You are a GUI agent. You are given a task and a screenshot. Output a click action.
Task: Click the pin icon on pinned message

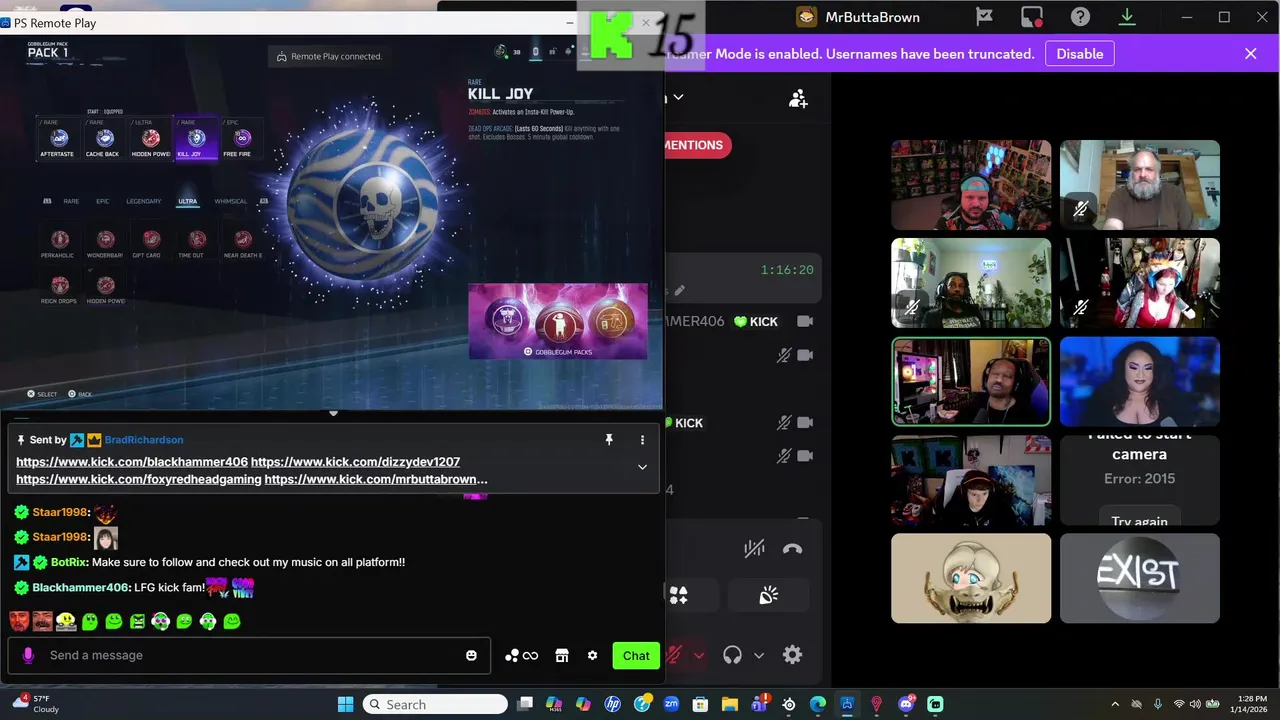[x=609, y=440]
